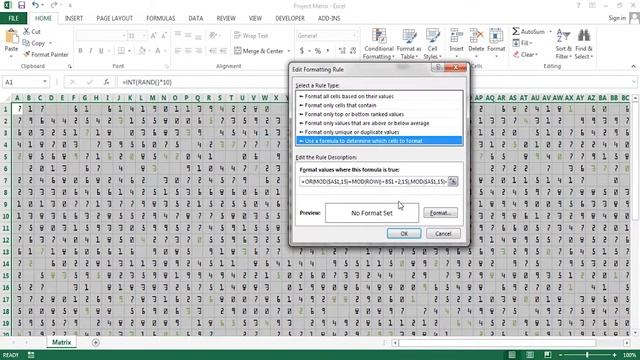Select 'Use a formula to determine which cells to format'
The image size is (640, 360).
(380, 141)
